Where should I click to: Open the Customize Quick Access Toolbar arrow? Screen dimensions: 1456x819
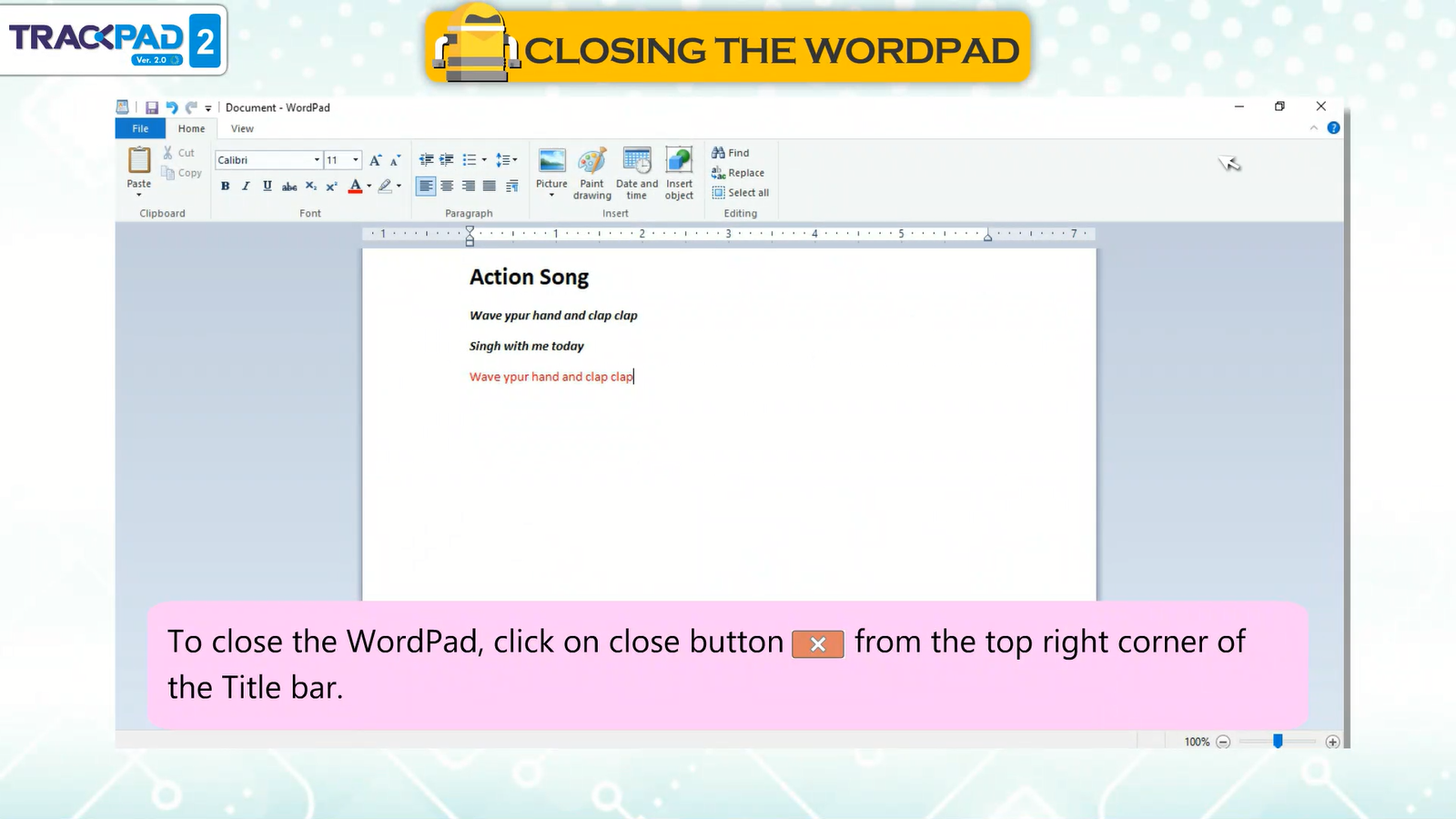[208, 108]
